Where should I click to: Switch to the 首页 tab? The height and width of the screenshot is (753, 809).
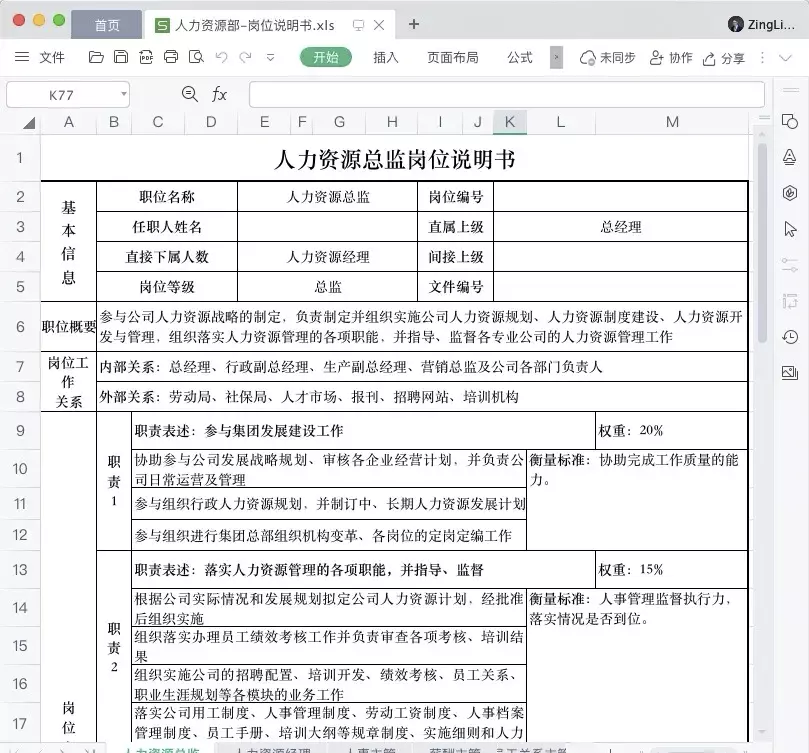click(x=107, y=25)
